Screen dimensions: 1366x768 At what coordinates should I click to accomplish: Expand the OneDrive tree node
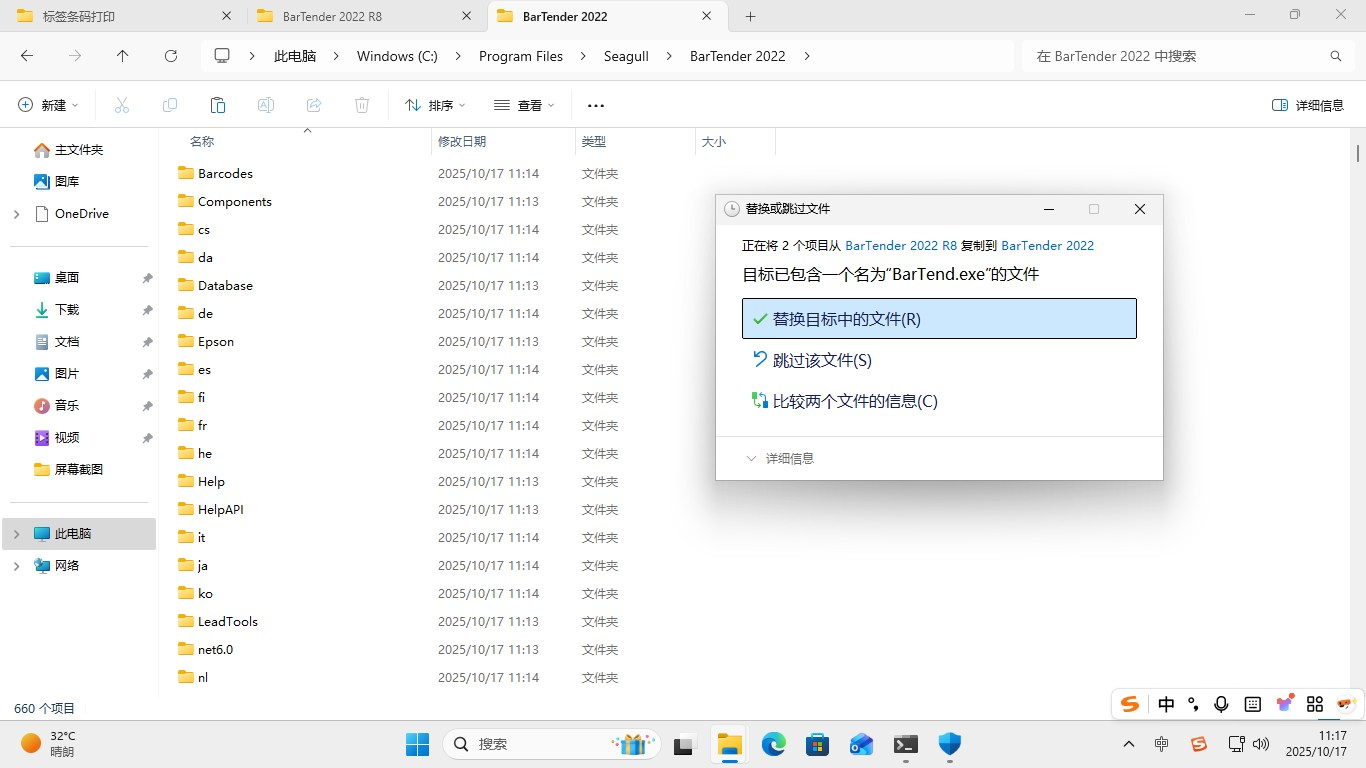tap(17, 213)
